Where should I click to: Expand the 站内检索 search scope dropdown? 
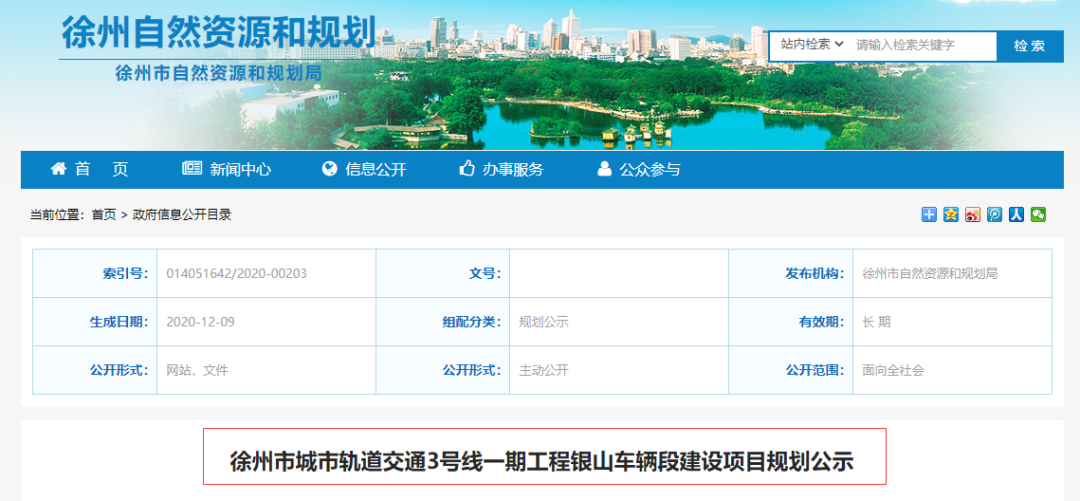pos(812,45)
